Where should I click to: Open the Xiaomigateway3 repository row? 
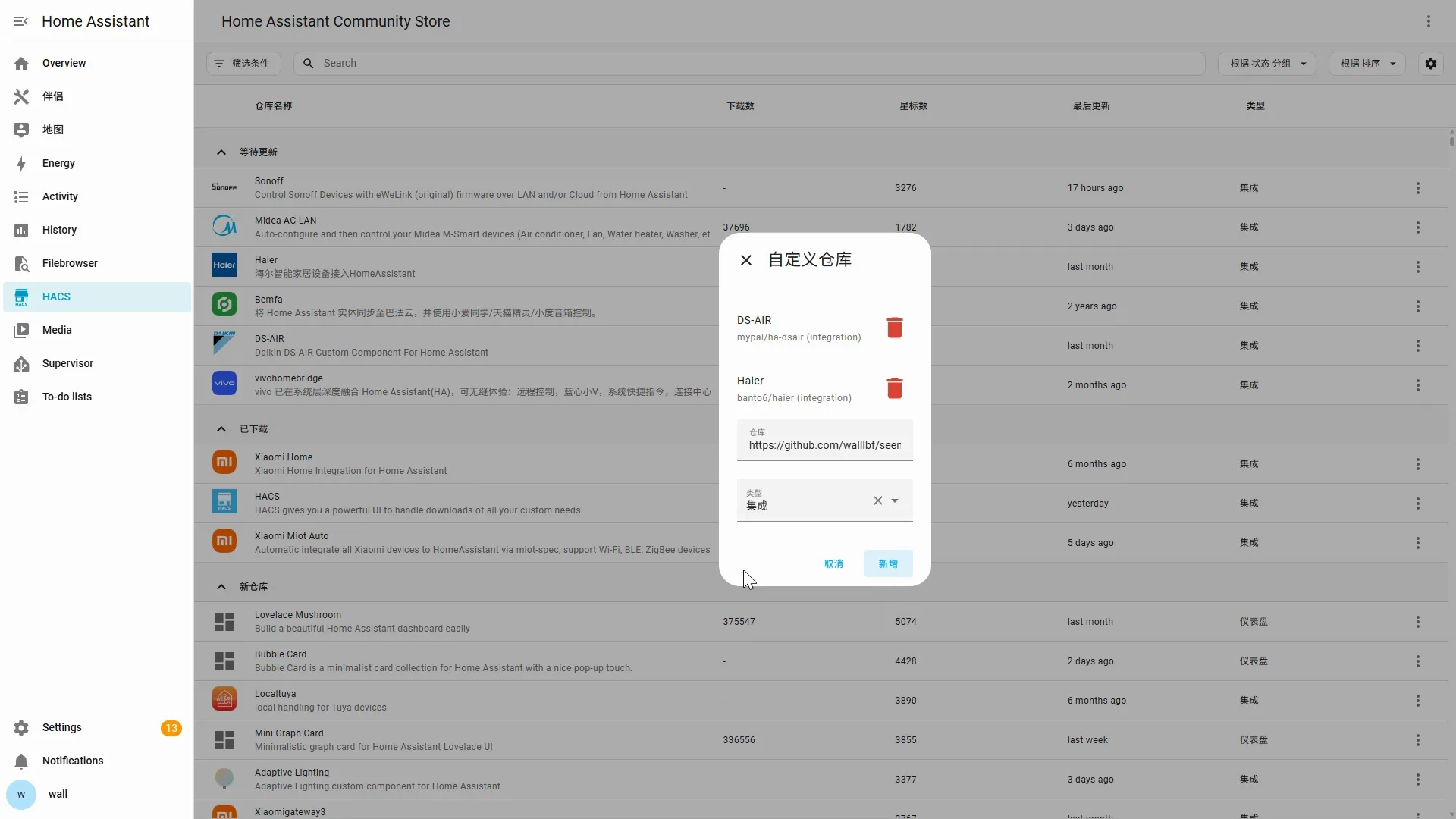(821, 810)
